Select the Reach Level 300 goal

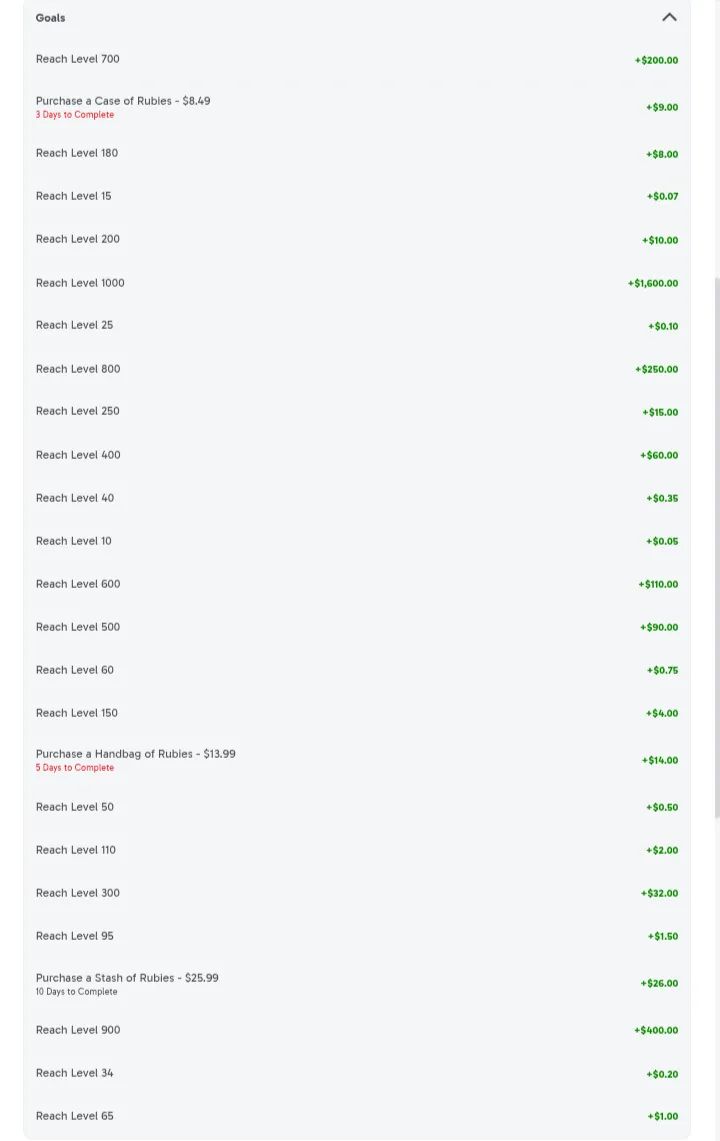pos(78,893)
